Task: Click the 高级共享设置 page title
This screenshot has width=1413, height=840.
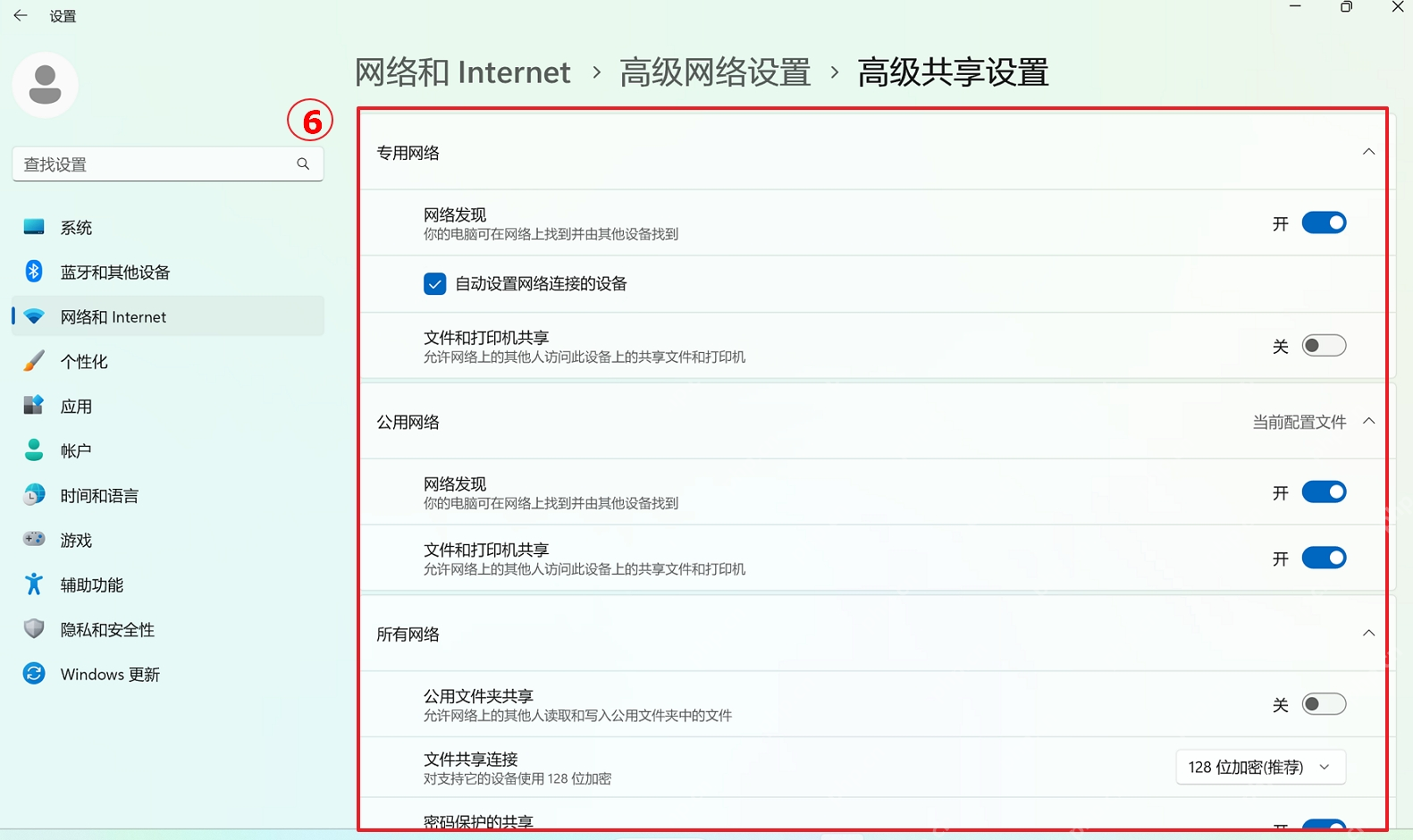Action: [953, 71]
